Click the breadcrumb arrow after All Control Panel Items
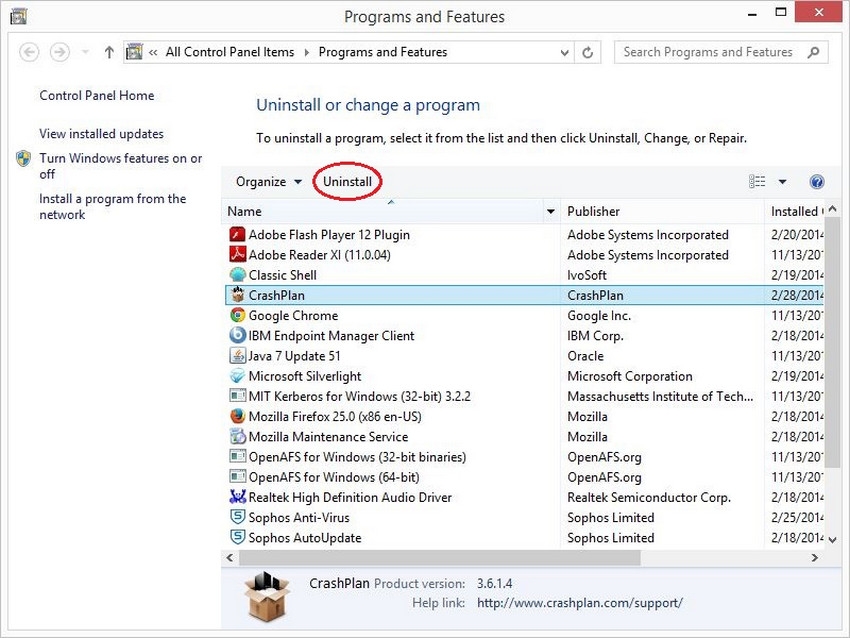 click(x=307, y=53)
